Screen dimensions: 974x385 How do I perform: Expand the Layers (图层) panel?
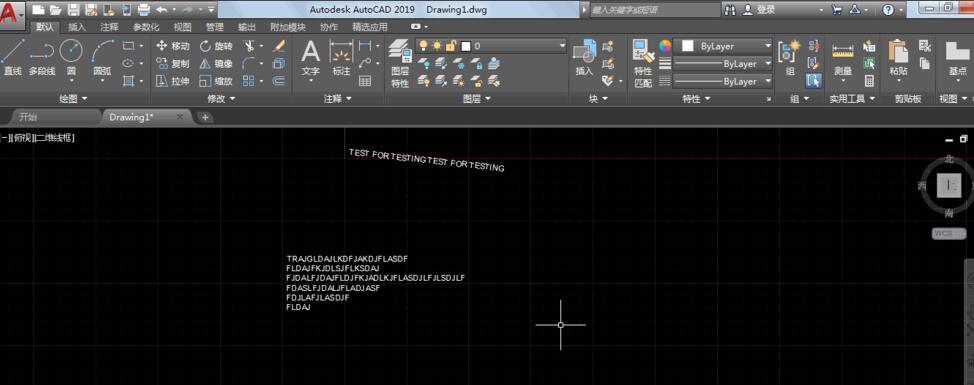[476, 99]
